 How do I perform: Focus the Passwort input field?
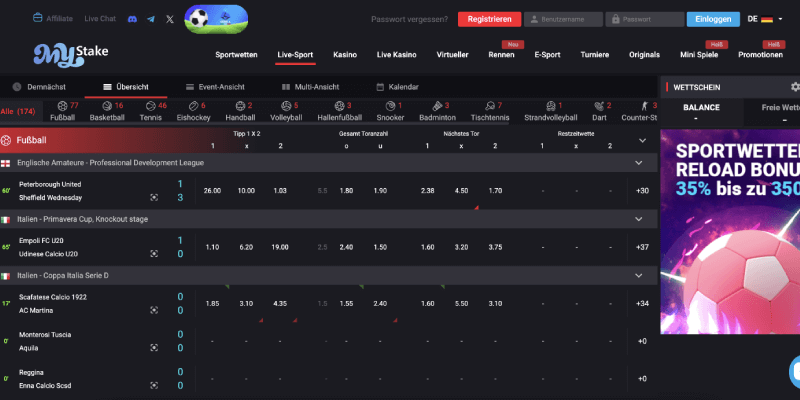coord(645,19)
